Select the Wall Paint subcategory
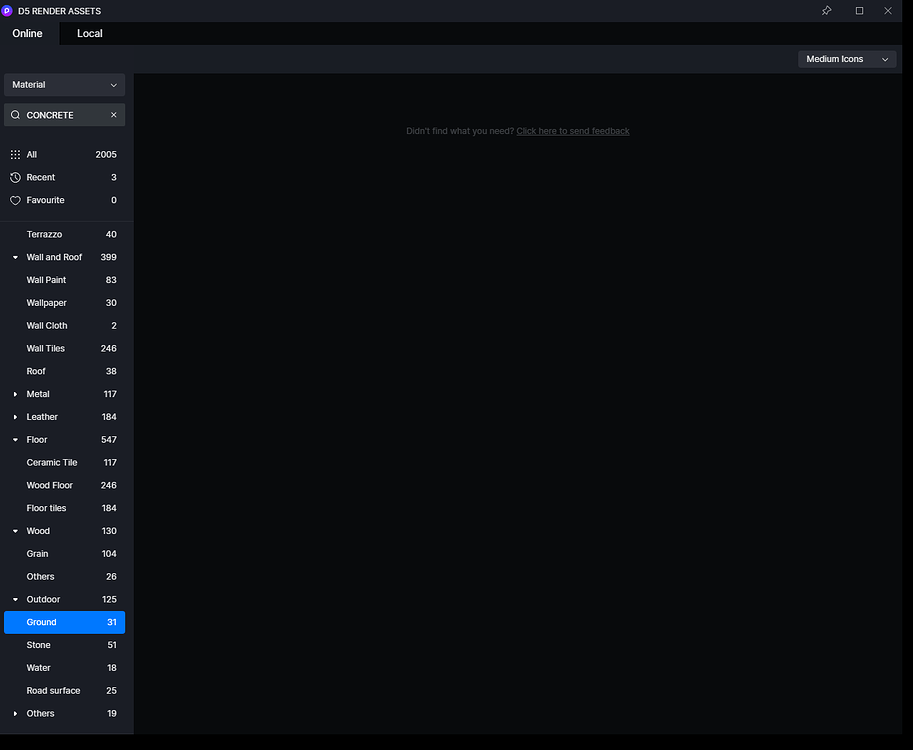This screenshot has width=913, height=750. pos(64,280)
